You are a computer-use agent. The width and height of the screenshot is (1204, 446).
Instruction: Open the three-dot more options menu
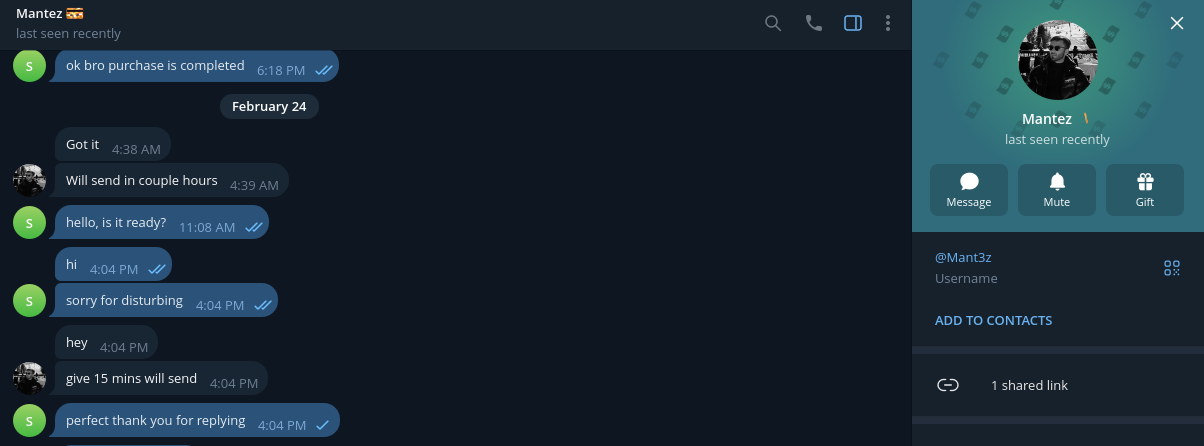tap(888, 23)
